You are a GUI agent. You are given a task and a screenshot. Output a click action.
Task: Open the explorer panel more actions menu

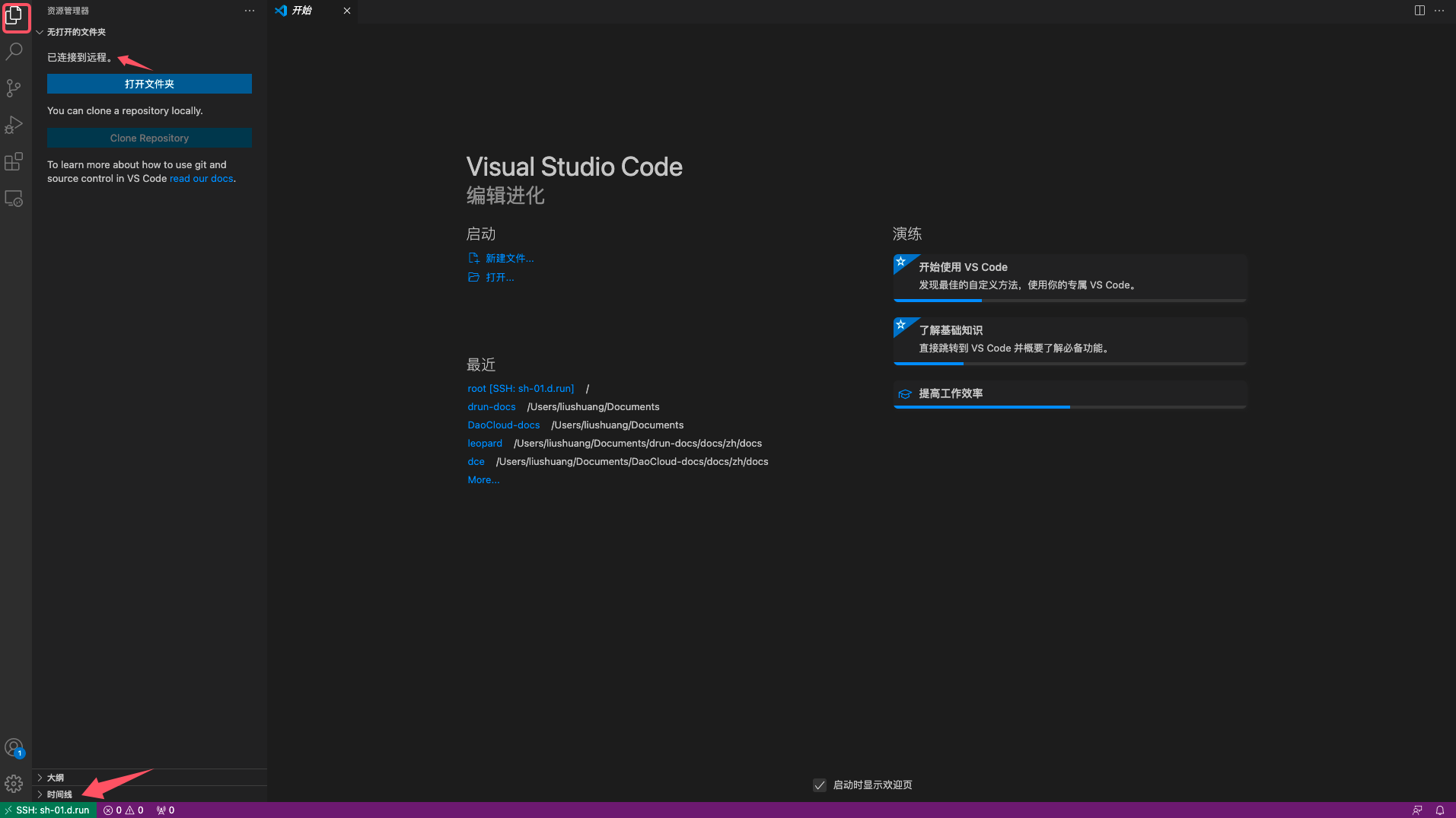tap(250, 11)
